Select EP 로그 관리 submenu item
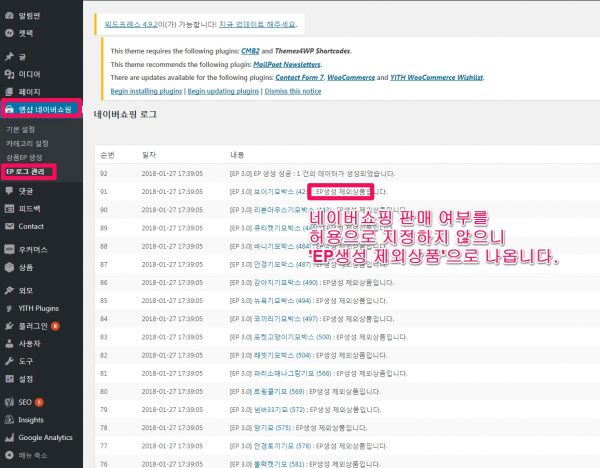This screenshot has width=600, height=468. (25, 171)
